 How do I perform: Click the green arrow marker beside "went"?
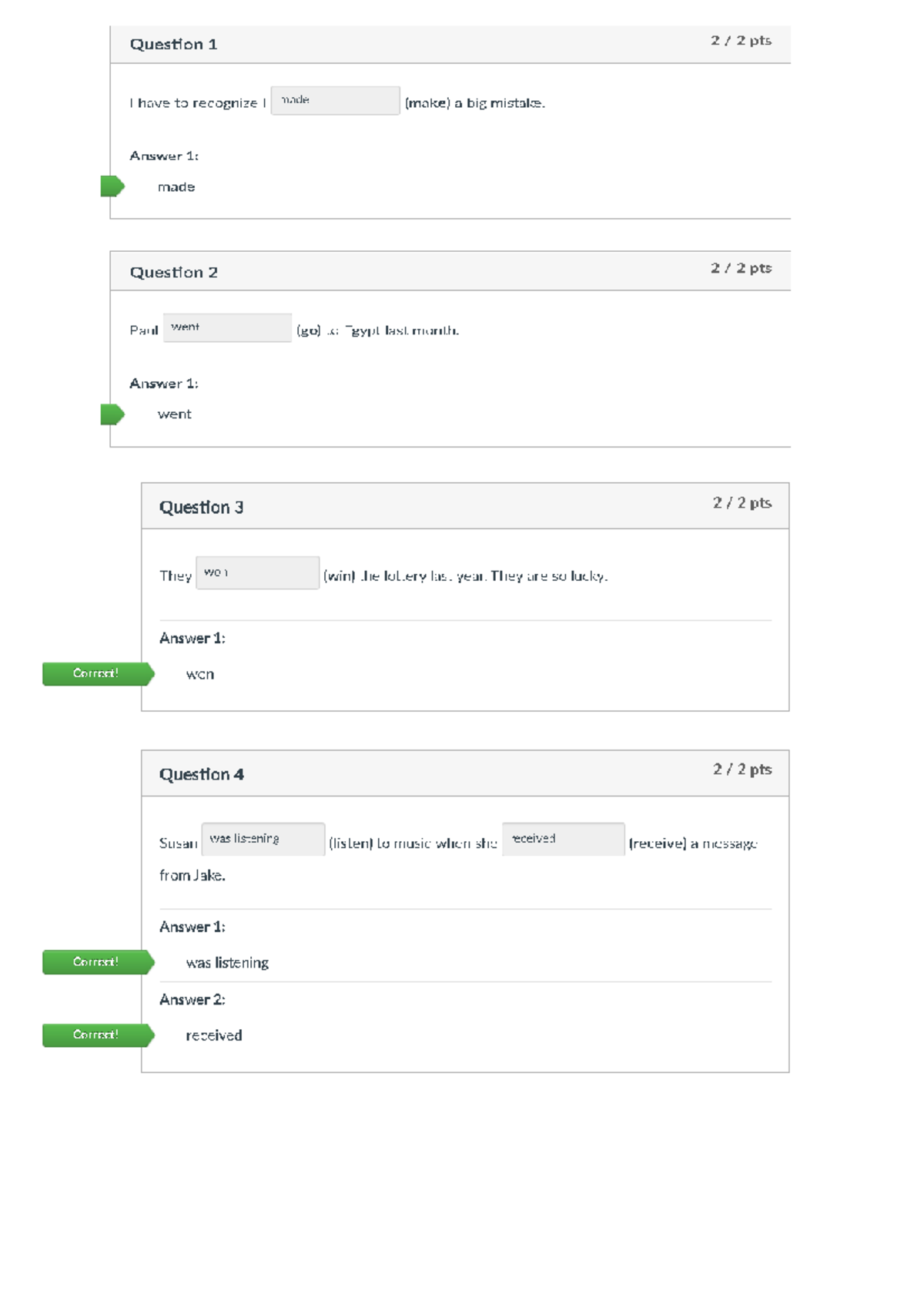[x=112, y=414]
